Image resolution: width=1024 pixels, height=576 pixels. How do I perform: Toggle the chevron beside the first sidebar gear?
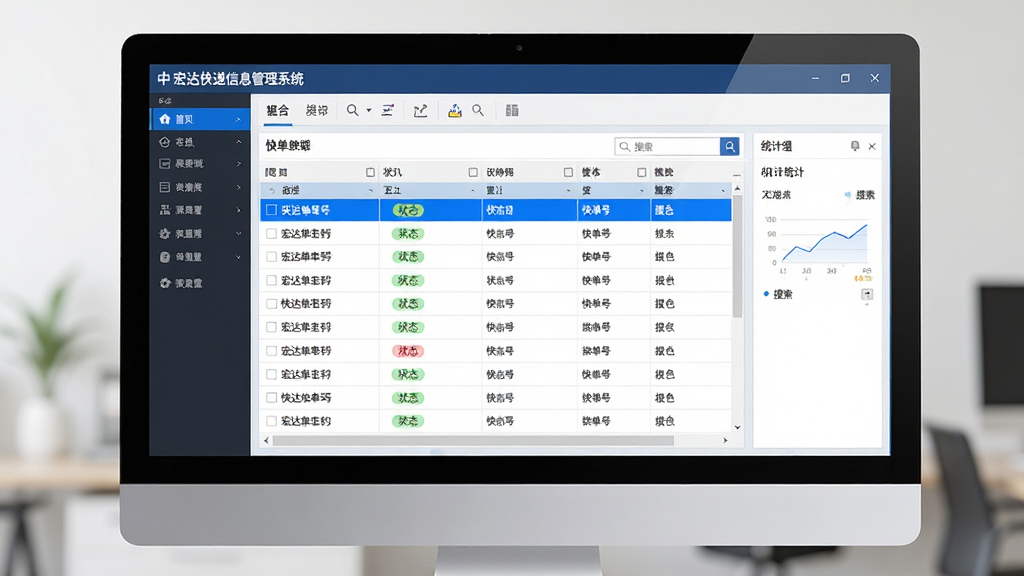point(239,234)
